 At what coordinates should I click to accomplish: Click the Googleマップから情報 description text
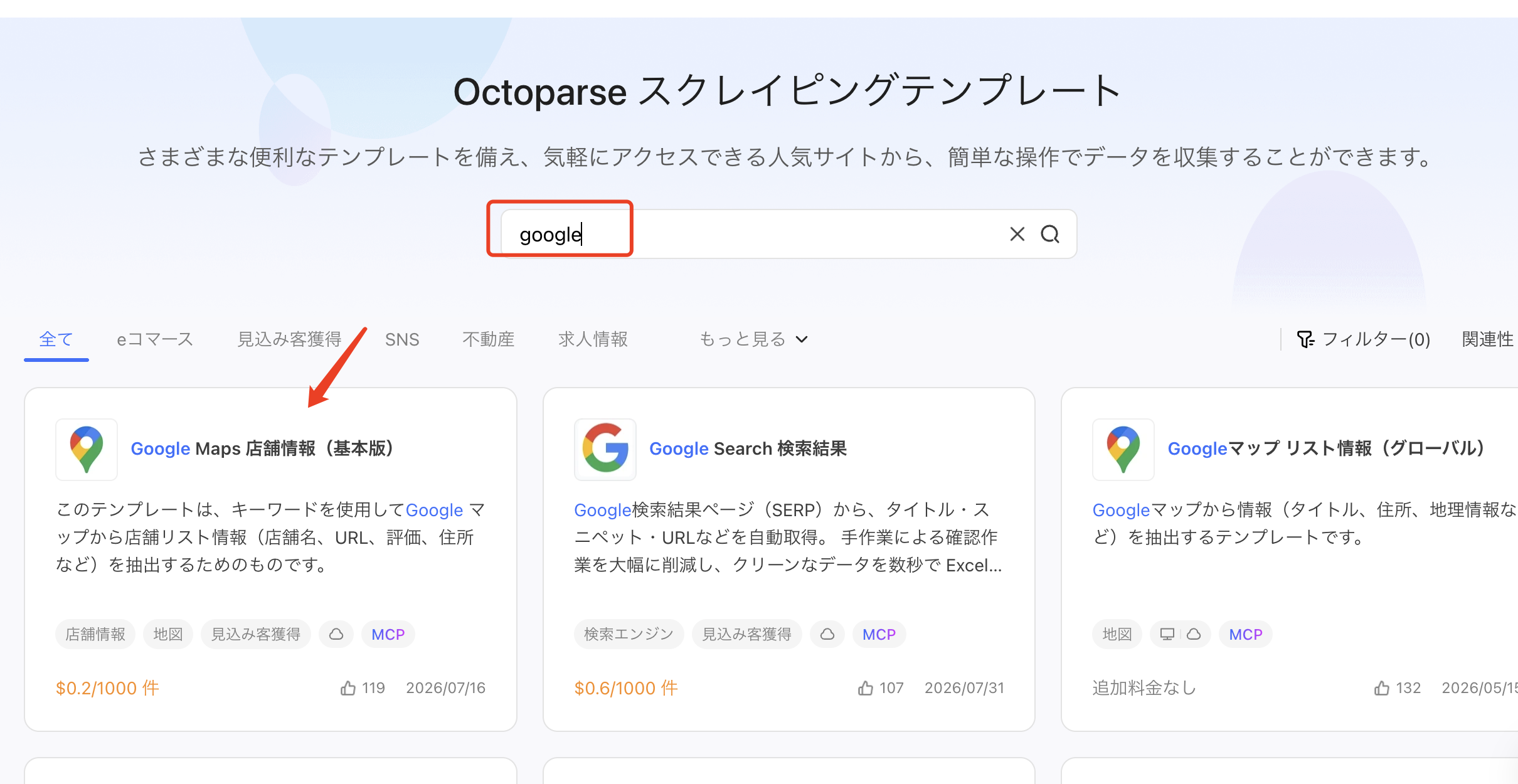click(1305, 524)
